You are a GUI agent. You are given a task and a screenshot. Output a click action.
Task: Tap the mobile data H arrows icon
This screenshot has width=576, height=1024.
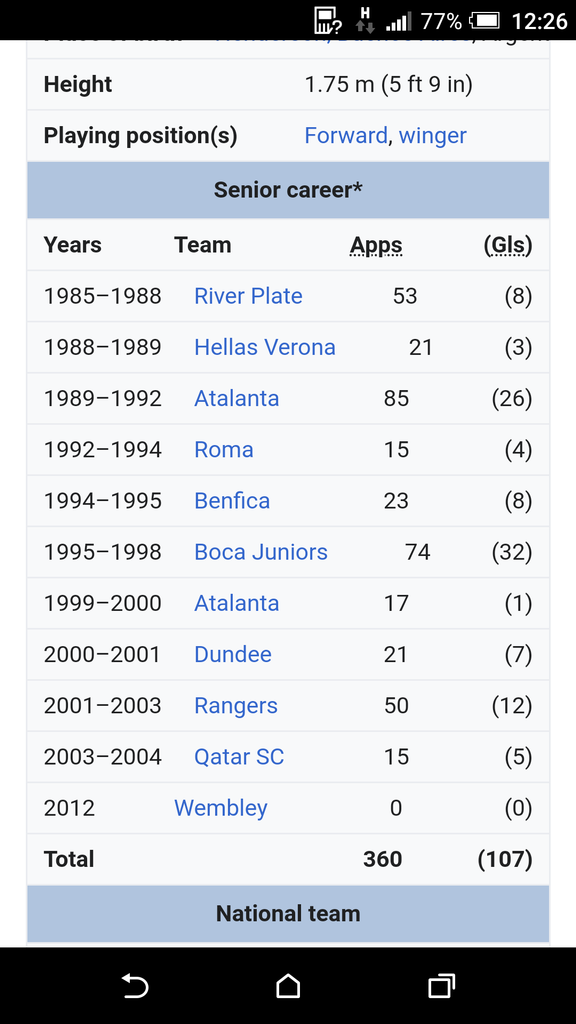pyautogui.click(x=365, y=21)
